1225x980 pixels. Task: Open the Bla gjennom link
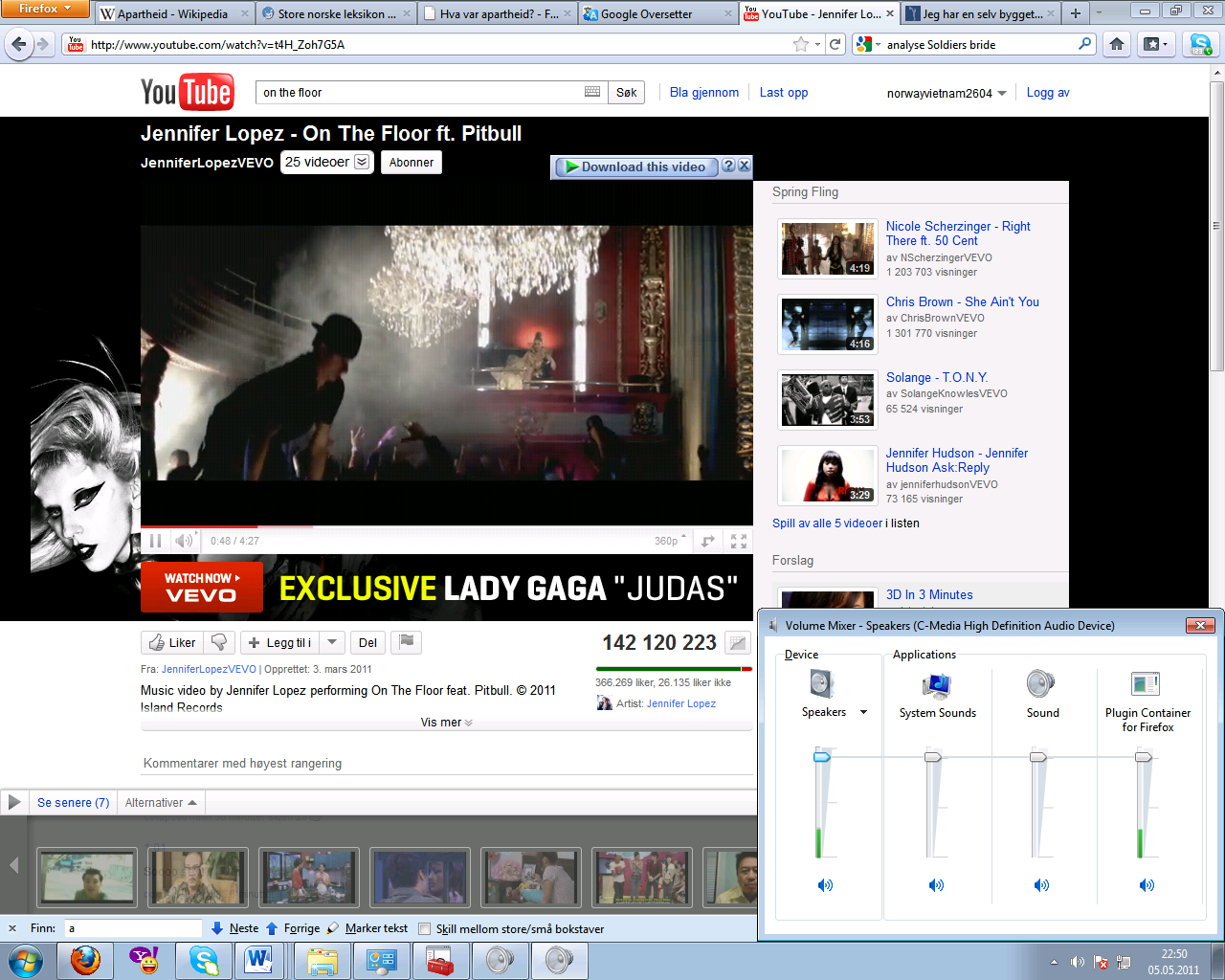(704, 93)
